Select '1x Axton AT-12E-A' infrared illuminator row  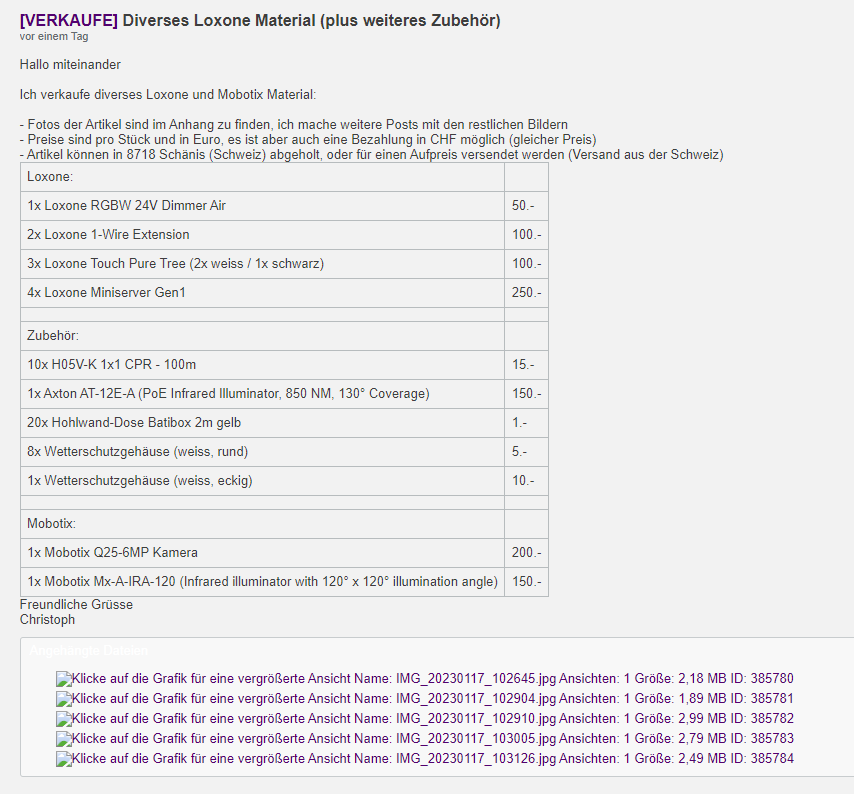(263, 393)
